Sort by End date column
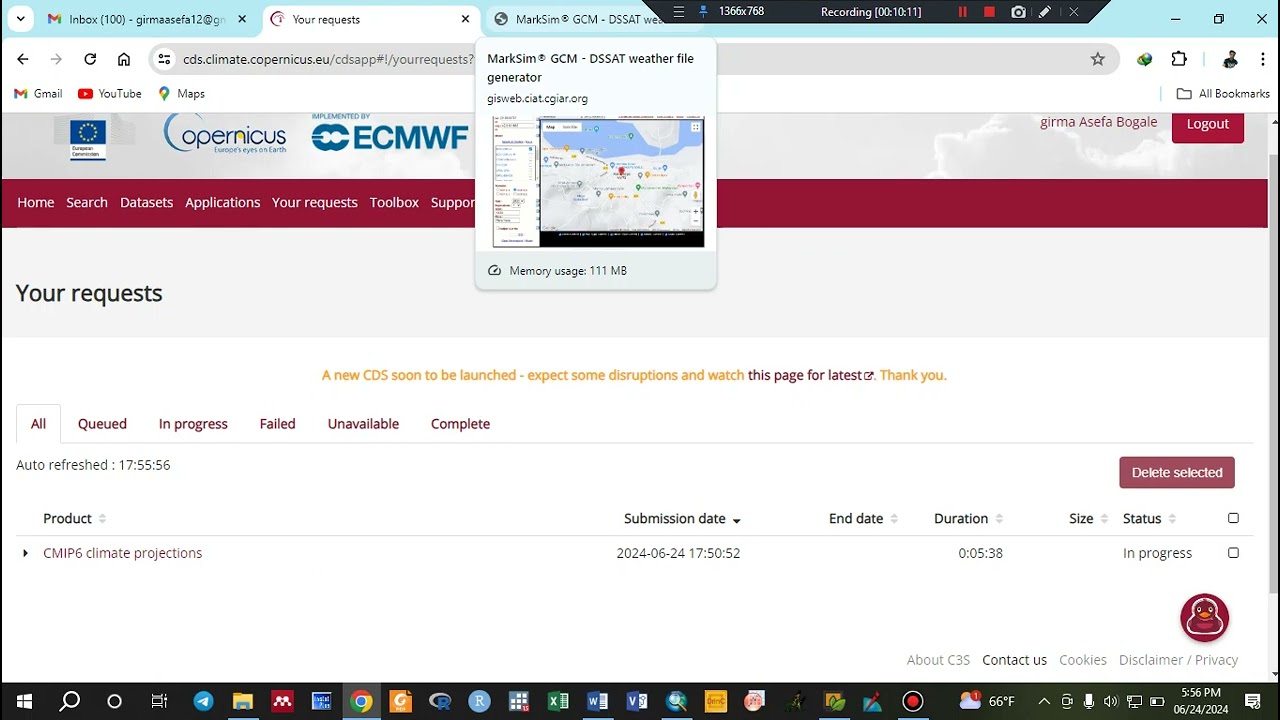 coord(863,518)
